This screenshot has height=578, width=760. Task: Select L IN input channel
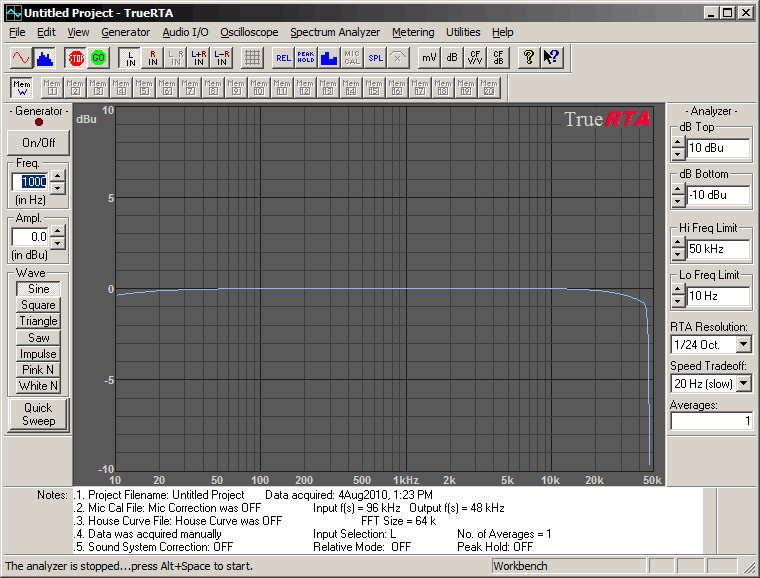[x=130, y=58]
